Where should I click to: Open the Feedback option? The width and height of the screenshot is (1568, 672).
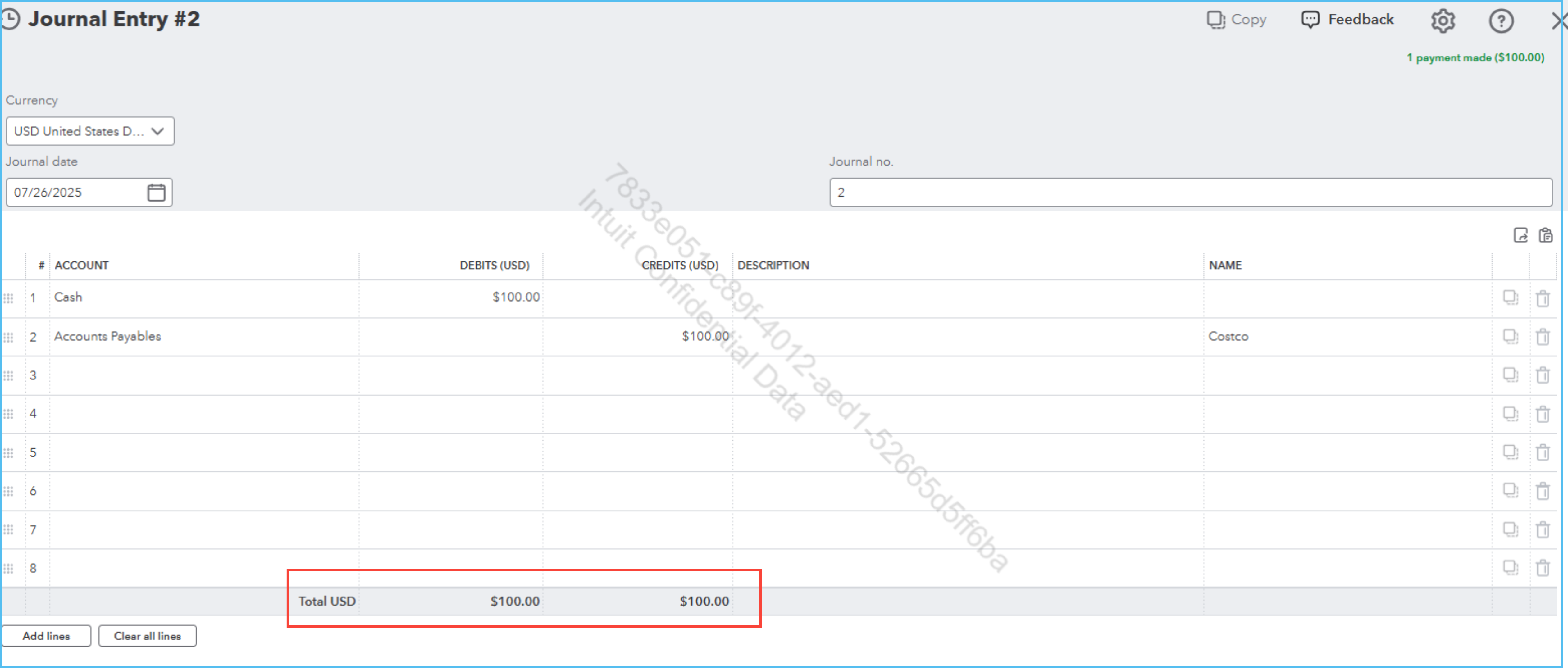point(1347,20)
